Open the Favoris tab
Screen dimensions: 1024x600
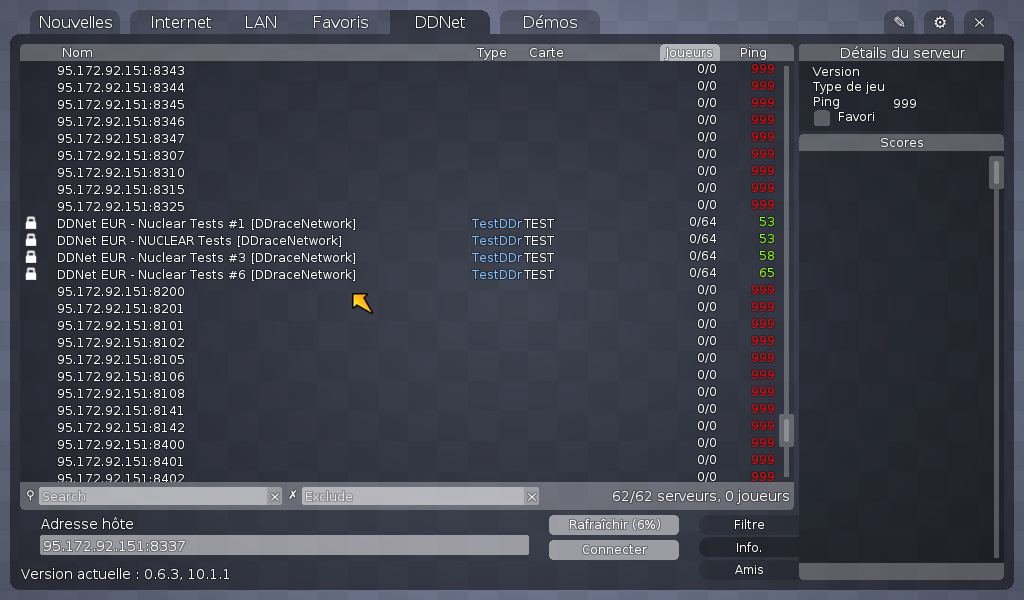[340, 22]
